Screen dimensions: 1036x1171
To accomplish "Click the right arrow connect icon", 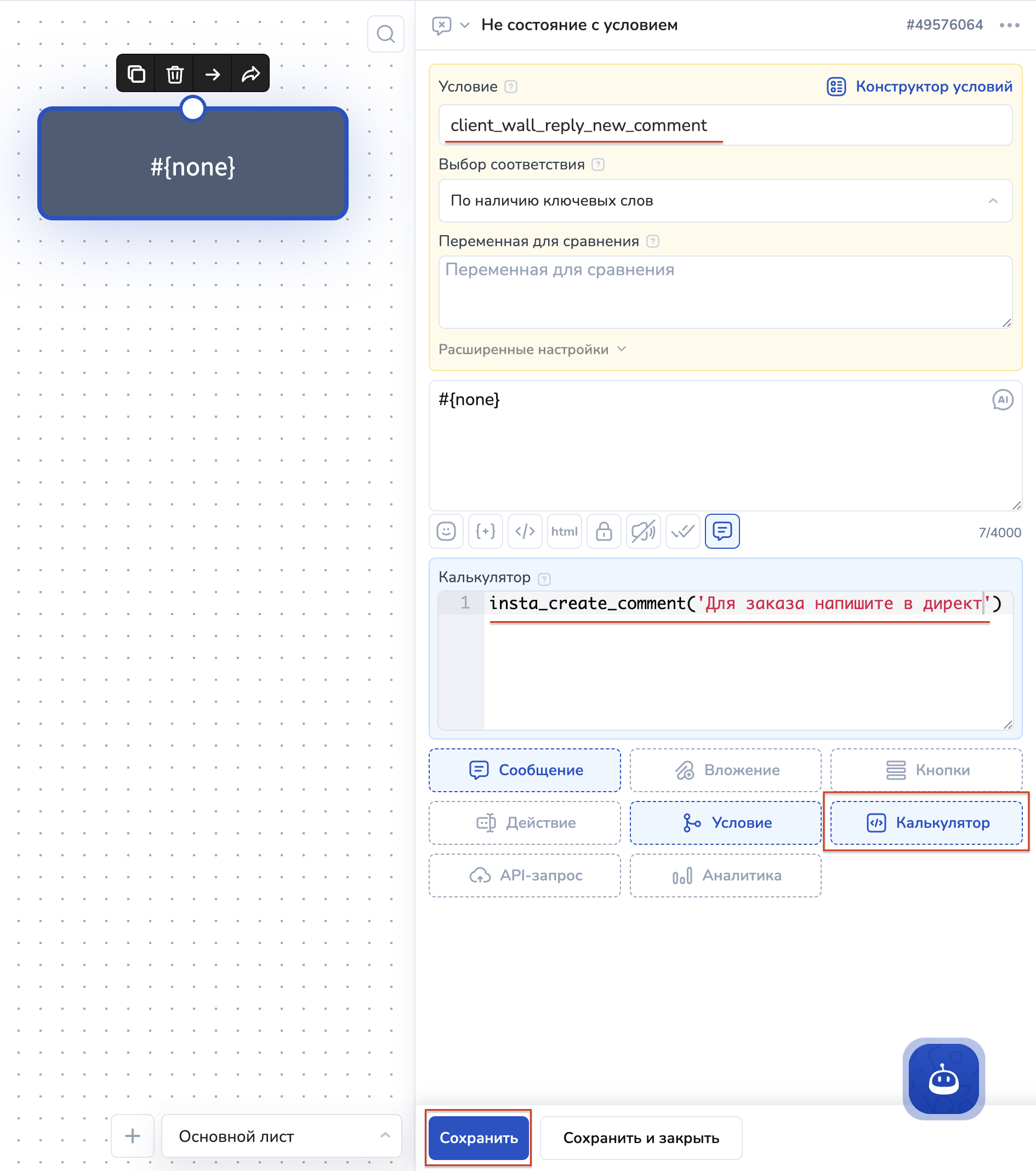I will point(213,74).
